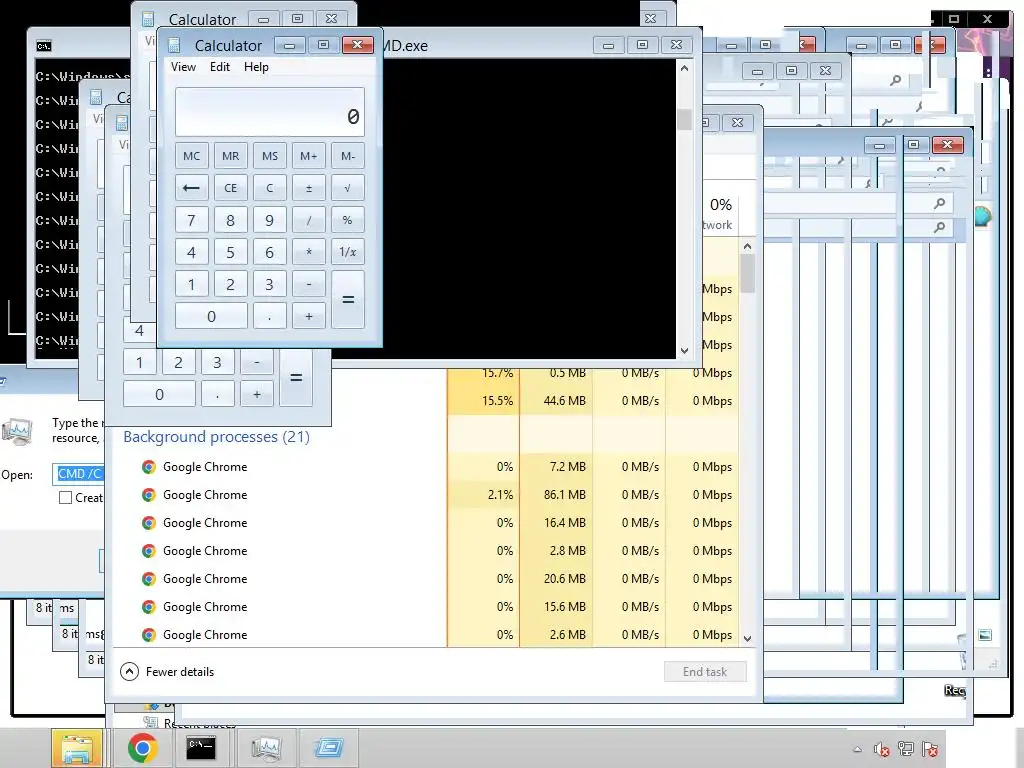
Task: Click the 2.8 MB memory cell in Task Manager
Action: 556,551
